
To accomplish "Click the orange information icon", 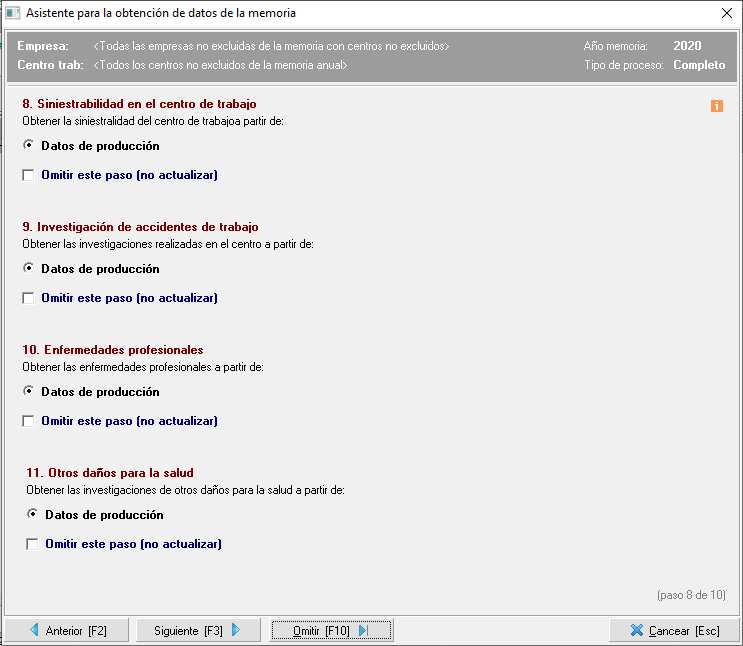I will pos(717,106).
